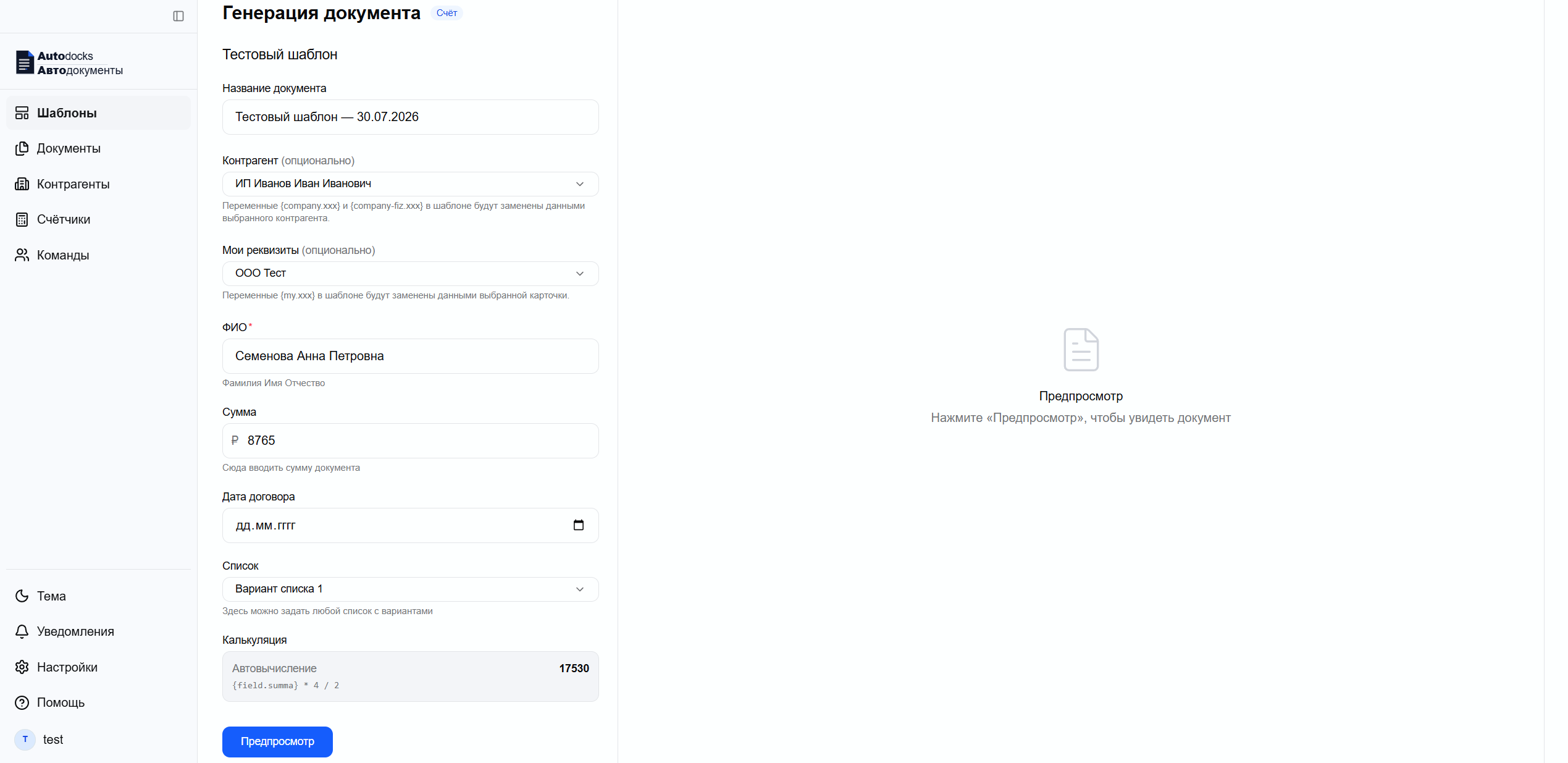Open the Мои реквизиты dropdown
This screenshot has height=763, width=1568.
click(x=410, y=274)
